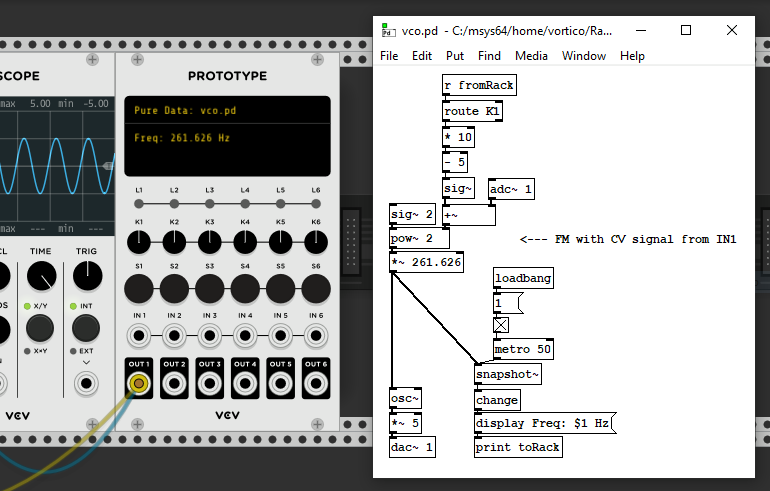The height and width of the screenshot is (491, 770).
Task: Click the OUT 6 output port
Action: coord(315,382)
